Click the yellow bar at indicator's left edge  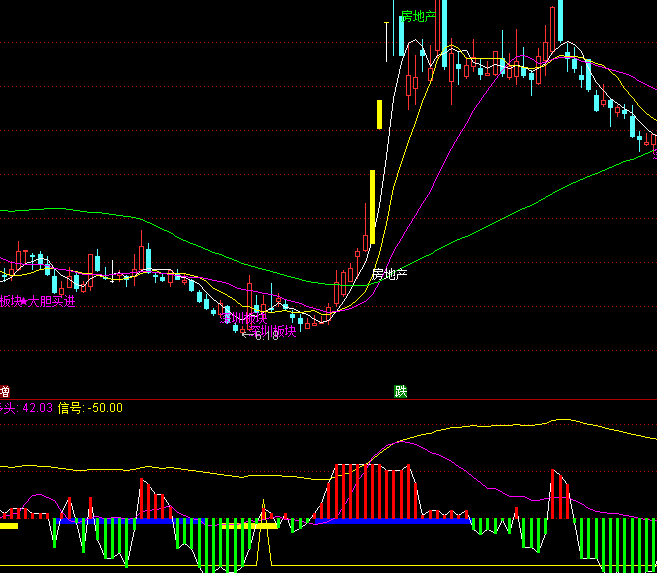(8, 525)
